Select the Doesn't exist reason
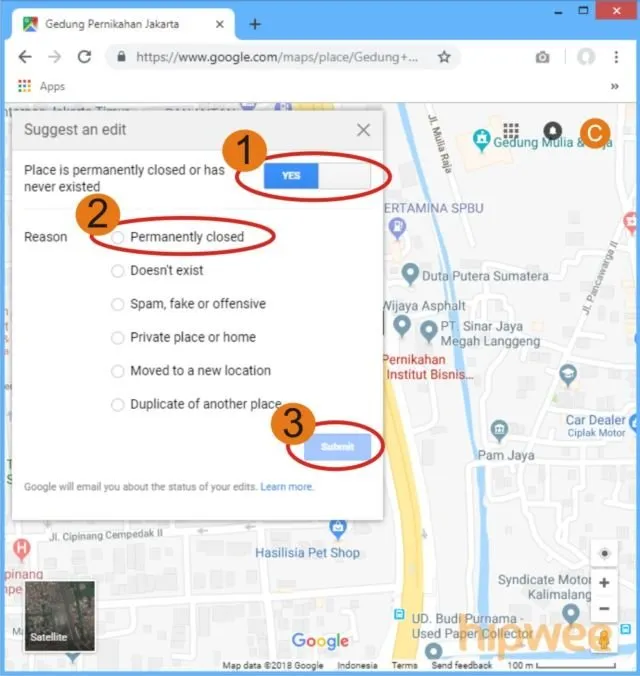This screenshot has width=640, height=676. click(x=117, y=271)
